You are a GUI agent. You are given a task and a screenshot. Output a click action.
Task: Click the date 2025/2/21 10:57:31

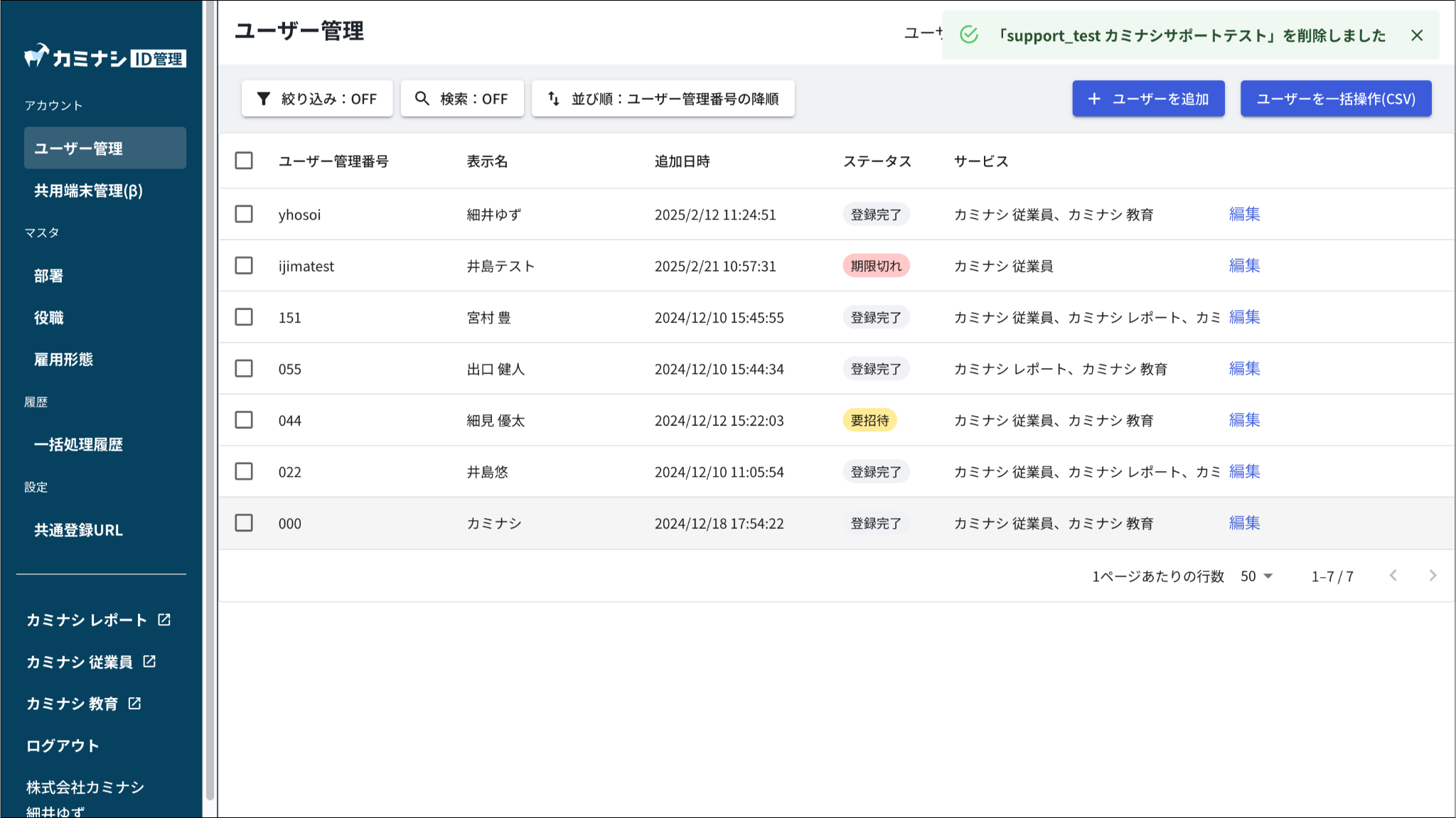click(x=715, y=267)
